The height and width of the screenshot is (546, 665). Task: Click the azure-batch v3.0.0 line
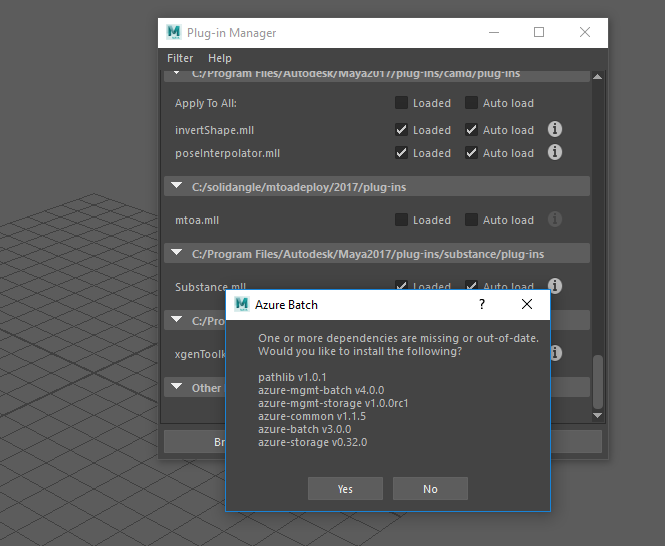pos(305,429)
